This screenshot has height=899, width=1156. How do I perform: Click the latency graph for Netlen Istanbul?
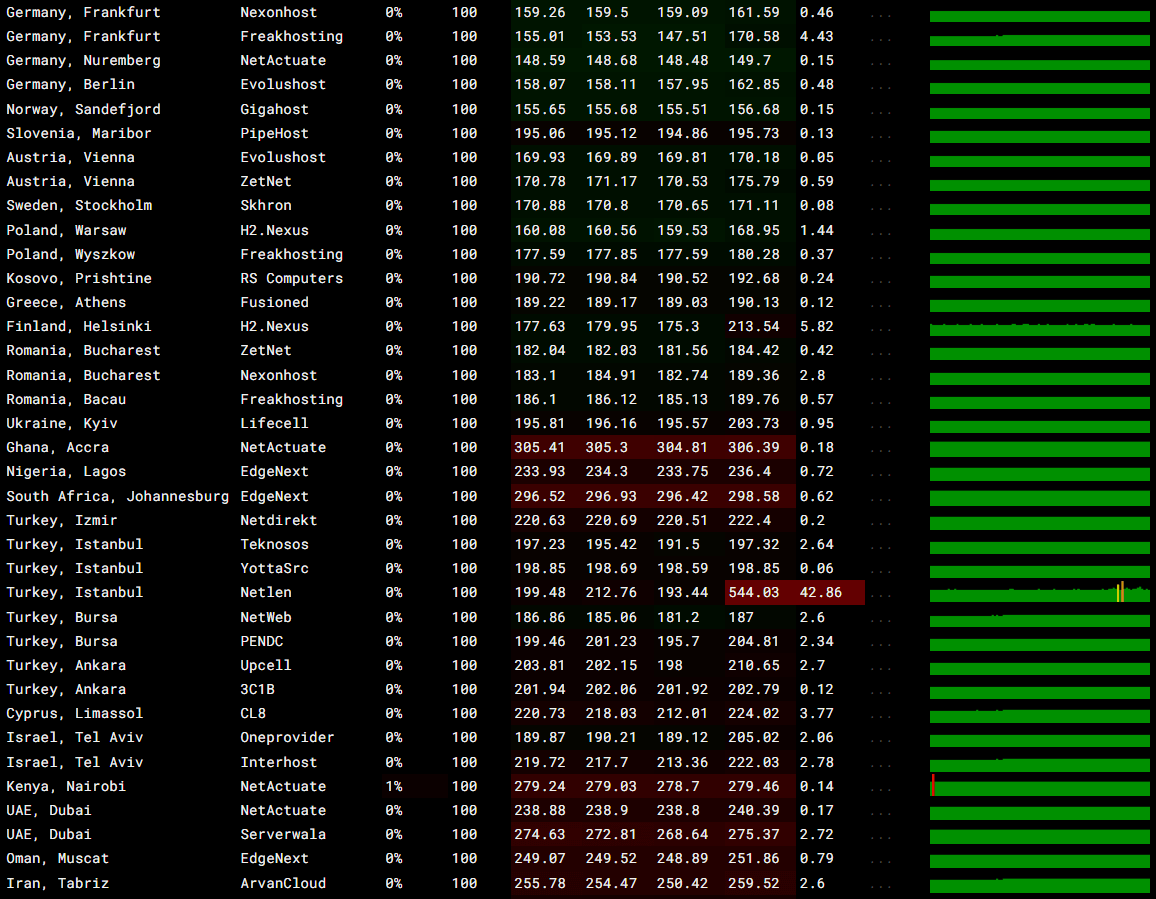click(x=1040, y=593)
